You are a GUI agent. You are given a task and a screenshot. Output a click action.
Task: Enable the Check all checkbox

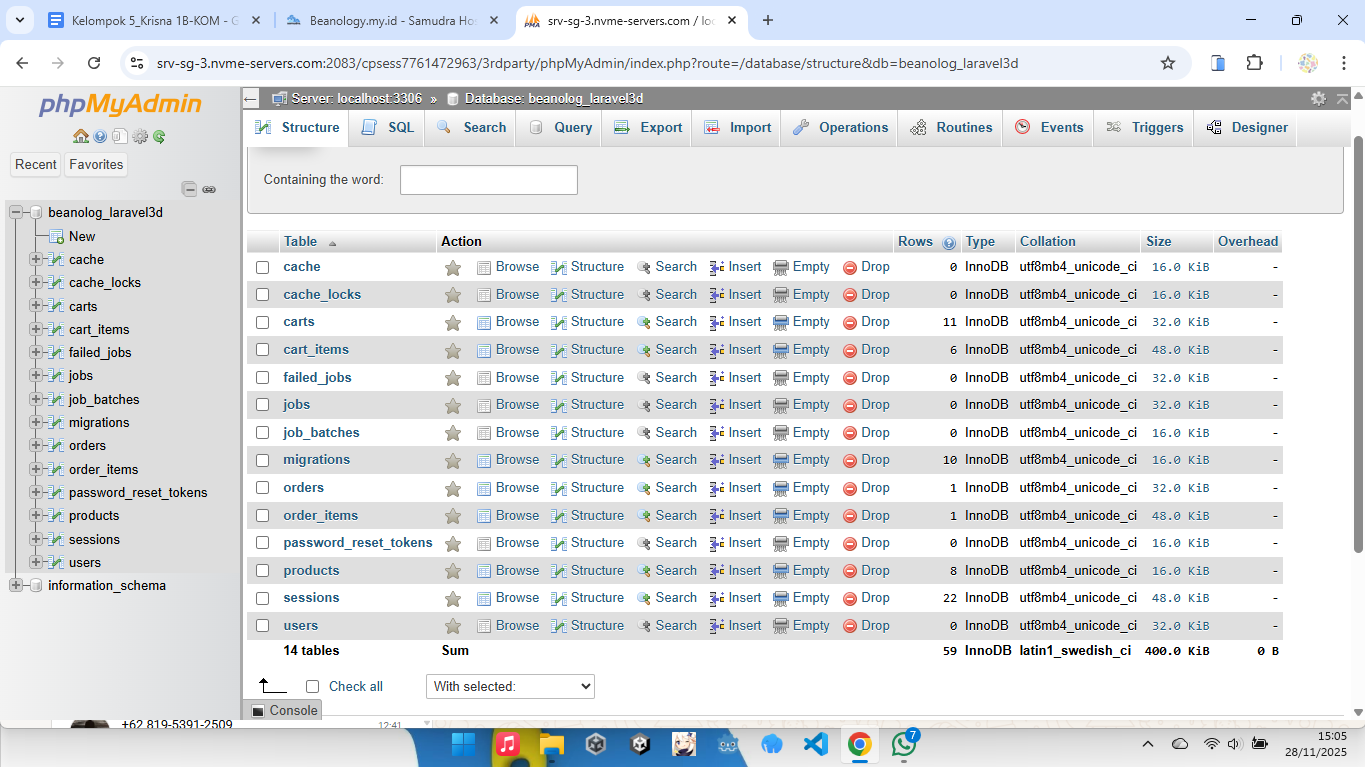[x=313, y=687]
